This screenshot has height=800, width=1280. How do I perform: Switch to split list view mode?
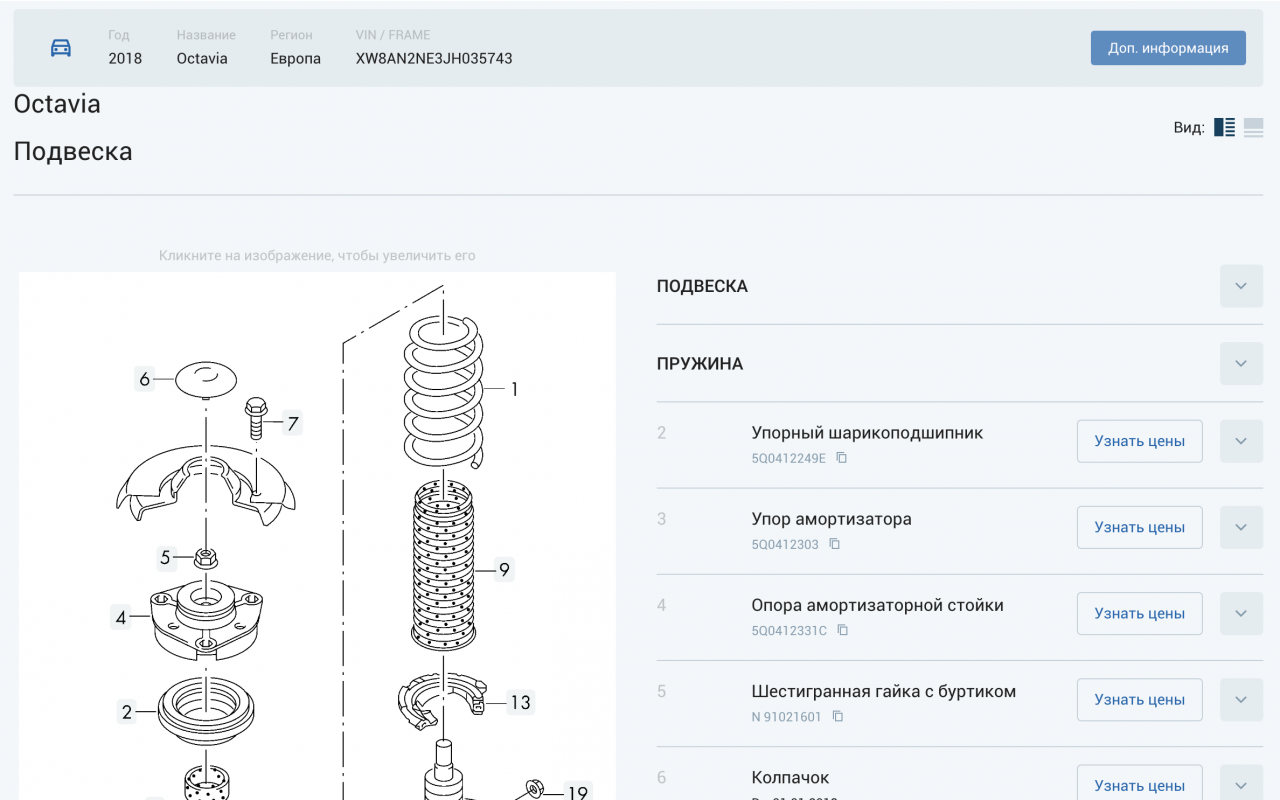tap(1225, 127)
